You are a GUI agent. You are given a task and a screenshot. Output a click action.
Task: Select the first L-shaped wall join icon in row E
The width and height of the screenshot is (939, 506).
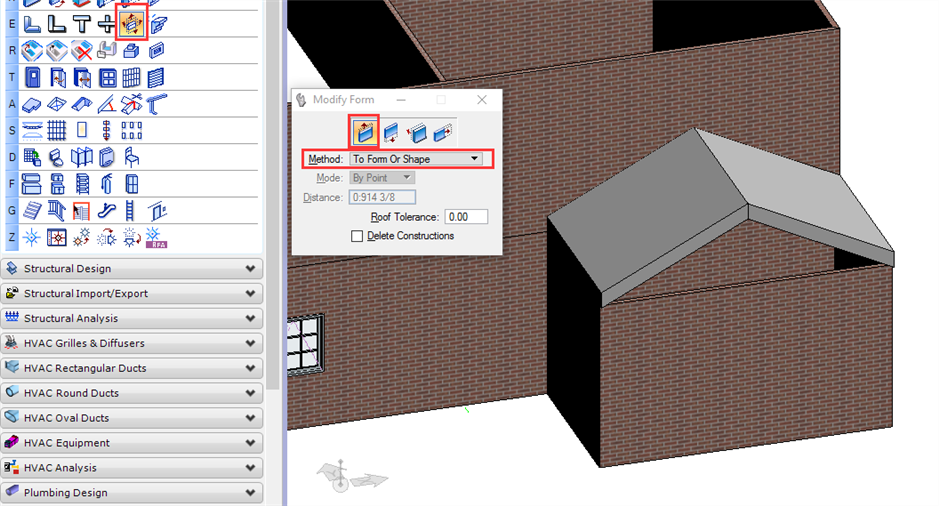click(x=32, y=25)
